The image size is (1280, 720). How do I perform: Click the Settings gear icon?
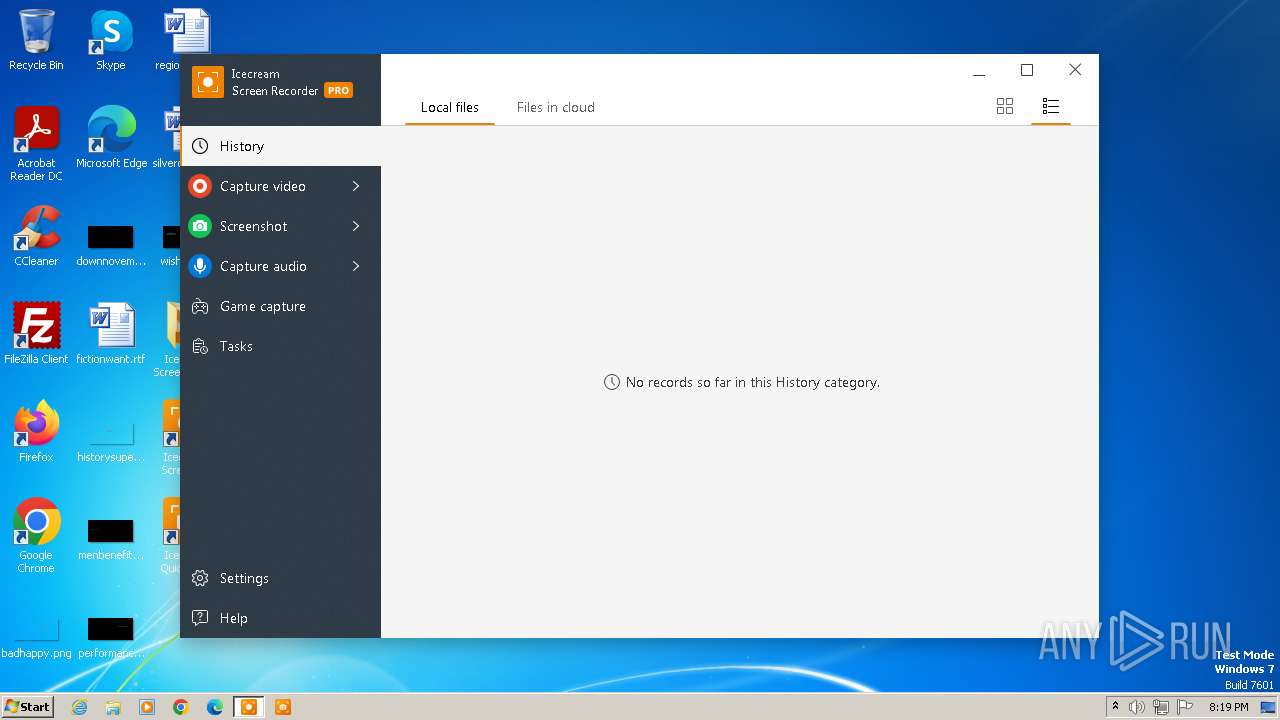(200, 578)
